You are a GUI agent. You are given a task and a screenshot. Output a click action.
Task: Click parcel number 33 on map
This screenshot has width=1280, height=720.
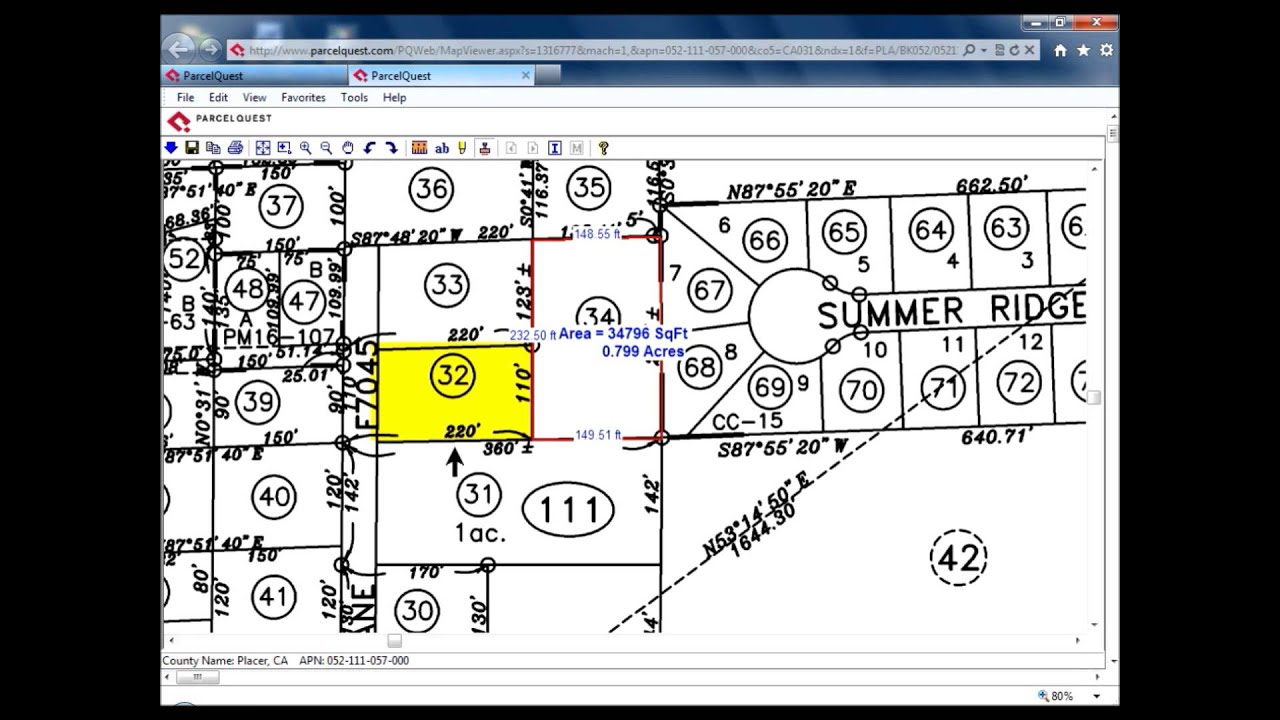coord(446,285)
